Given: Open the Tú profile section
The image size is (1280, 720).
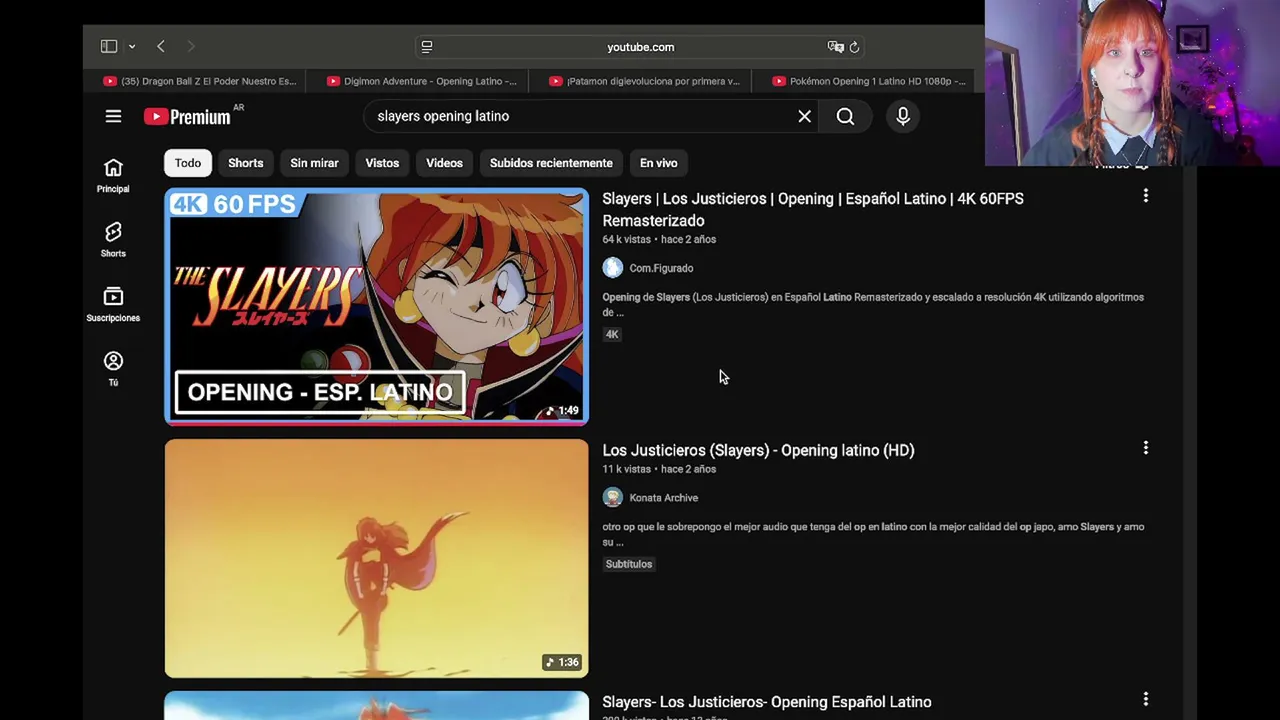Looking at the screenshot, I should tap(113, 368).
